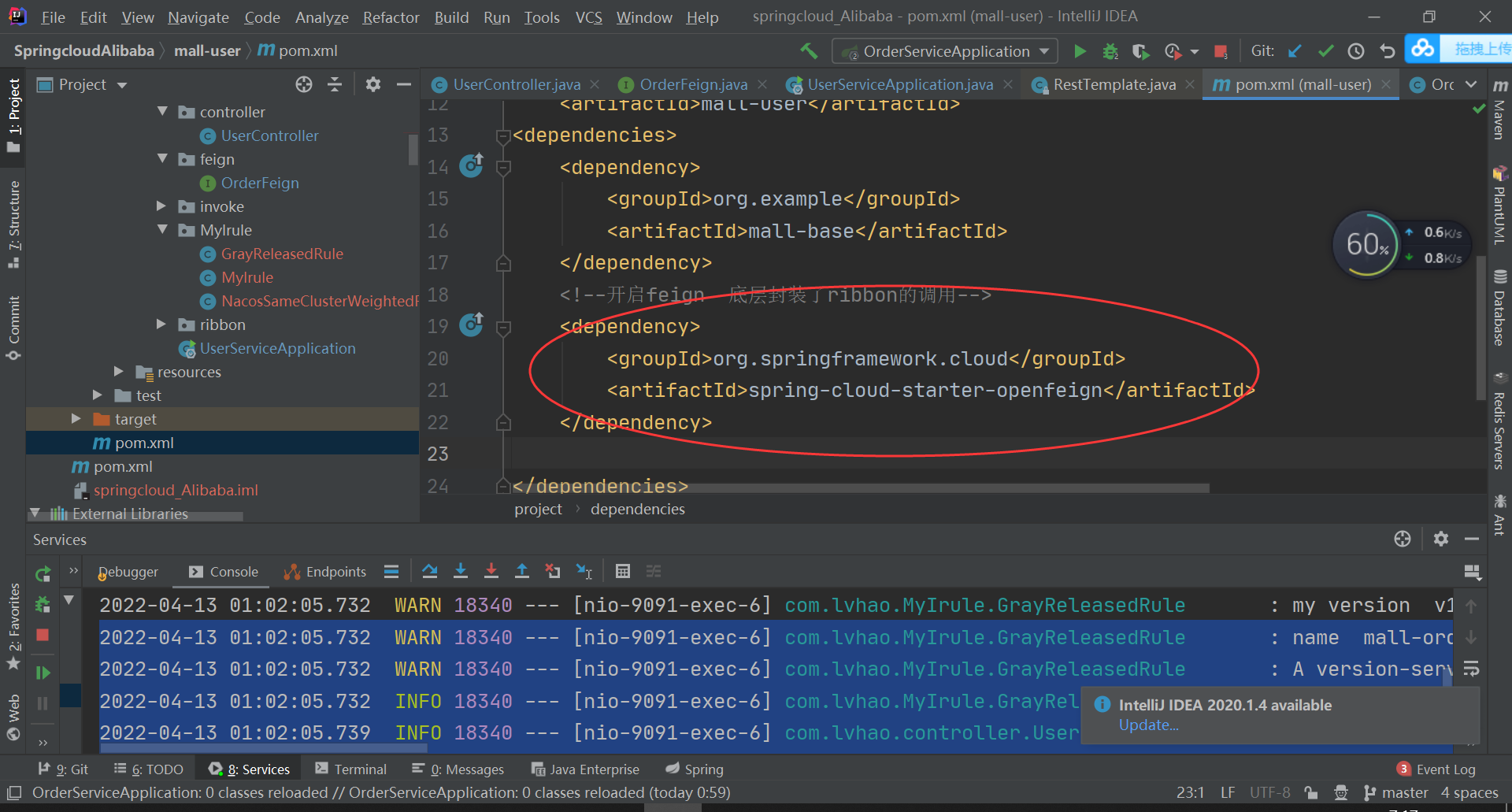Expand the ribbon folder in Project tree
This screenshot has width=1512, height=812.
[161, 324]
